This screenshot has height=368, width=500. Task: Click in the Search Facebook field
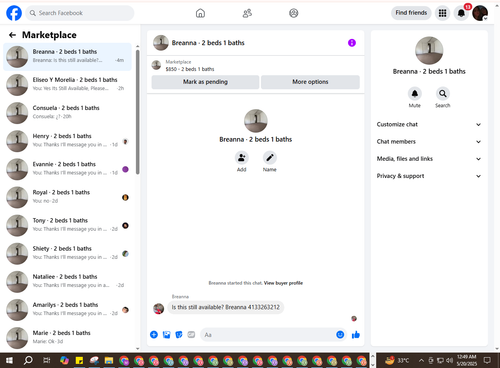coord(80,13)
